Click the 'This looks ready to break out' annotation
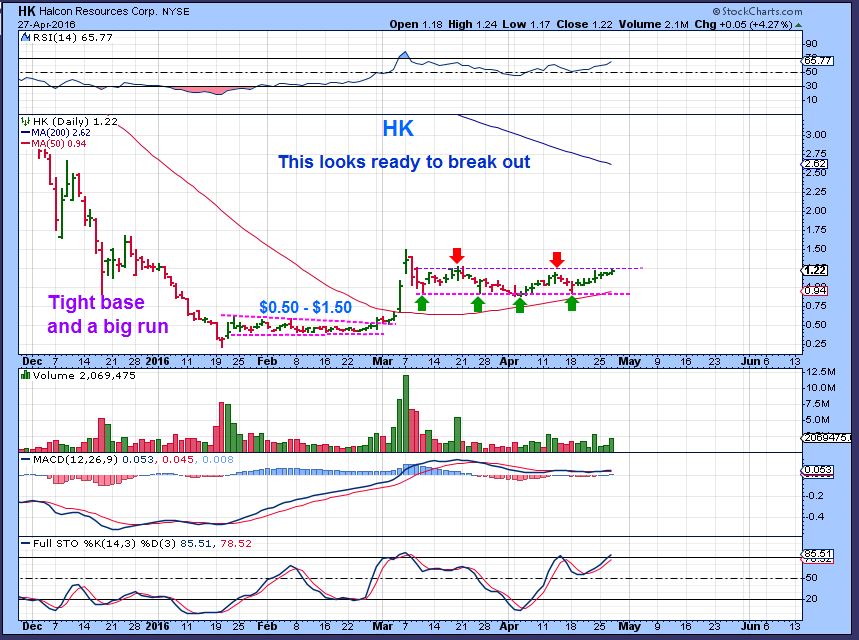The height and width of the screenshot is (640, 859). [x=404, y=162]
